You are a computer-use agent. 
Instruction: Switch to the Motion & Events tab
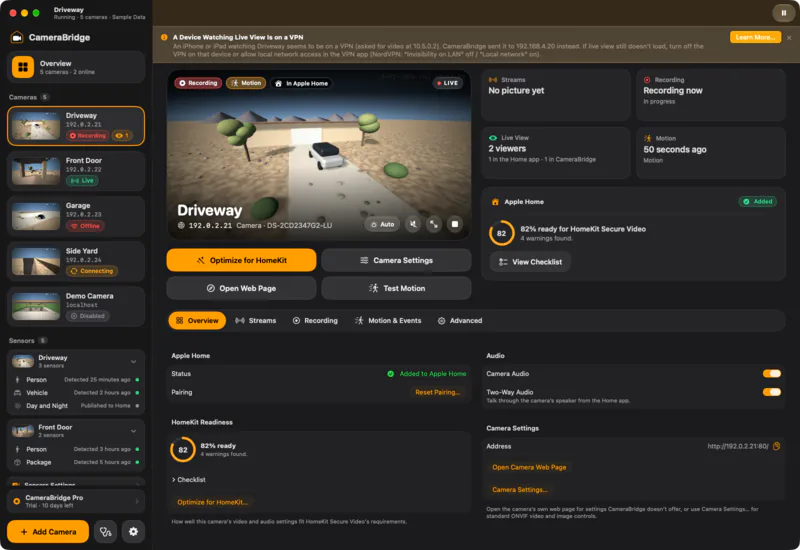tap(388, 320)
